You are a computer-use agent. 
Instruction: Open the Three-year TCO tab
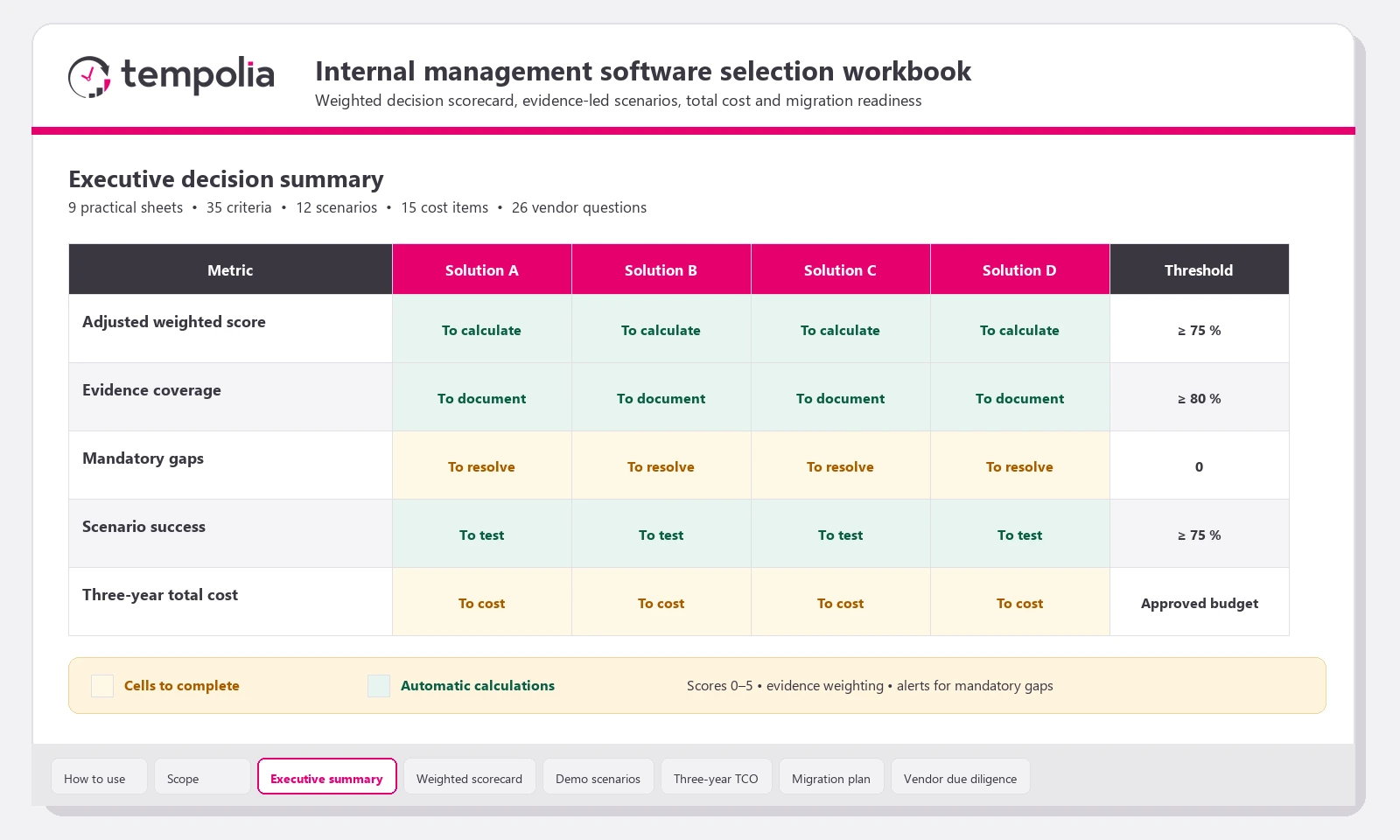click(x=717, y=776)
